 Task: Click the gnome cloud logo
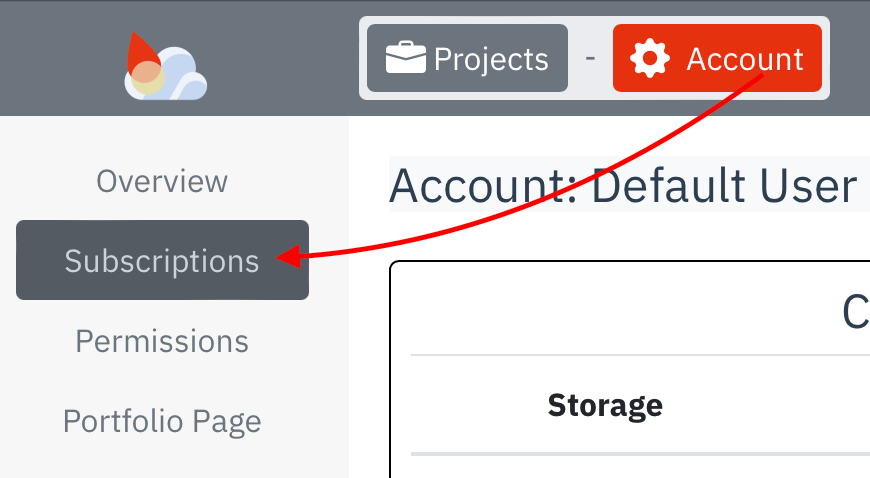[x=165, y=67]
